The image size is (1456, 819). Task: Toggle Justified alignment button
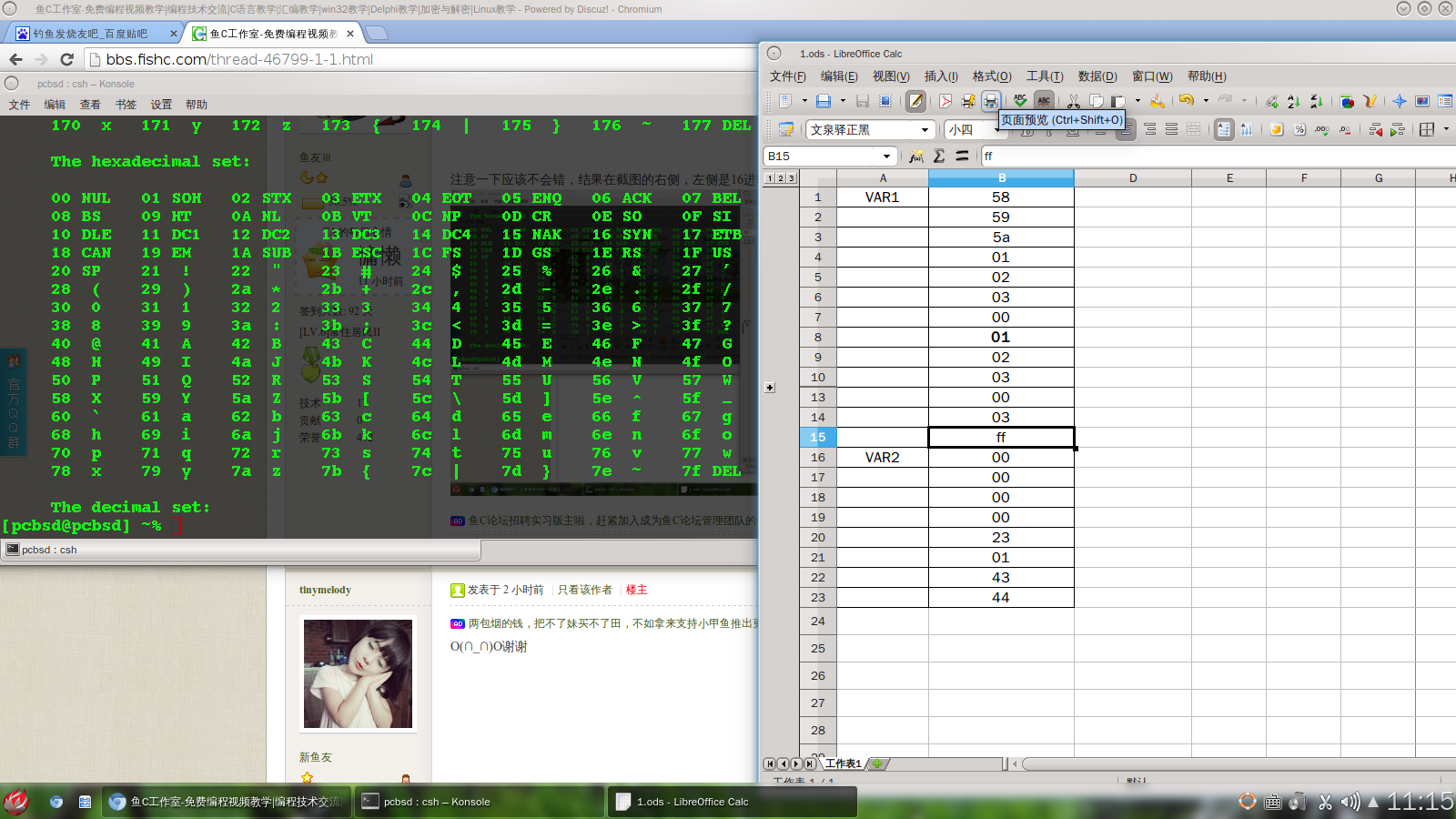click(x=1171, y=129)
